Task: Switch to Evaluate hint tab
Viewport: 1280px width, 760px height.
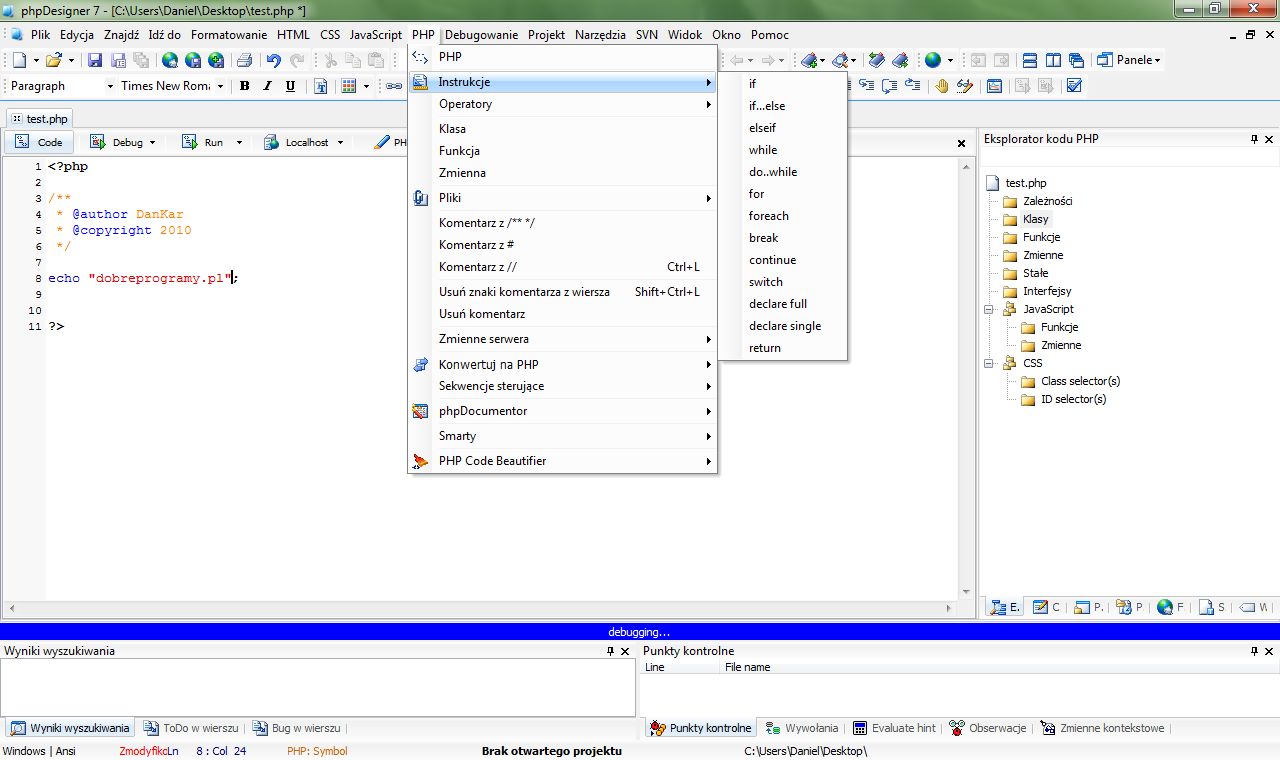Action: coord(895,728)
